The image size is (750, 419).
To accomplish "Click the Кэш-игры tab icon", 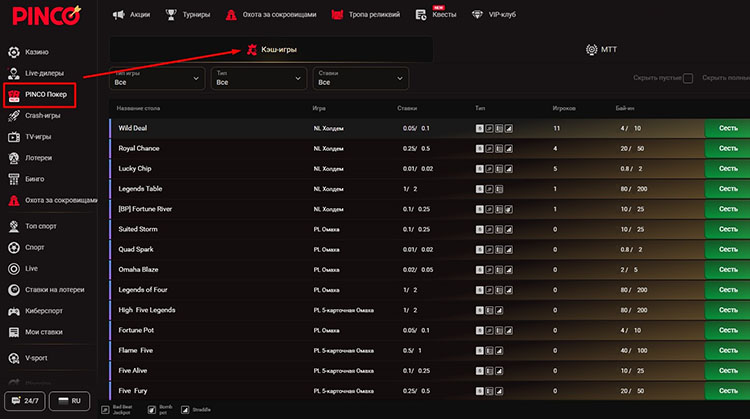I will pos(252,49).
